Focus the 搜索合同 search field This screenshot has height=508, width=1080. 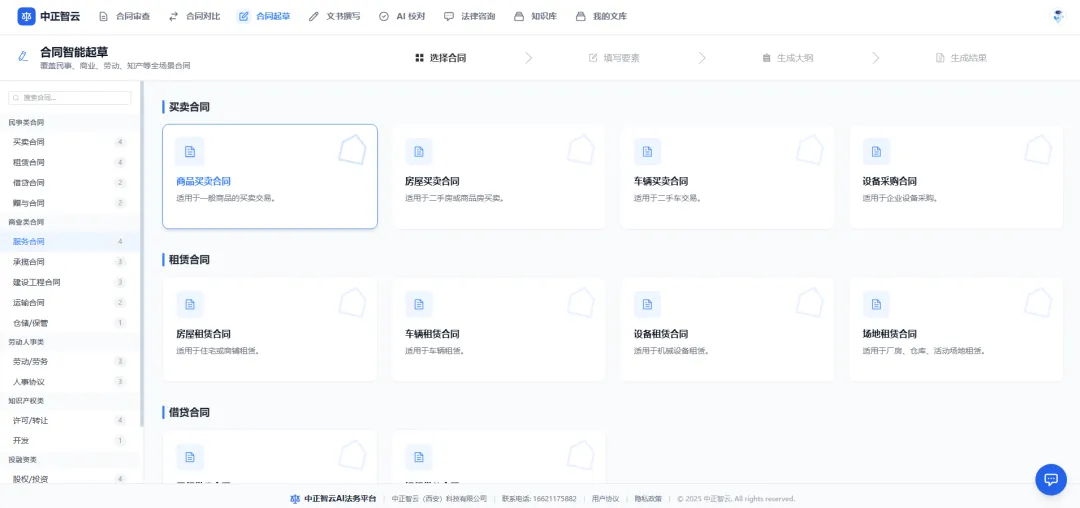tap(70, 98)
